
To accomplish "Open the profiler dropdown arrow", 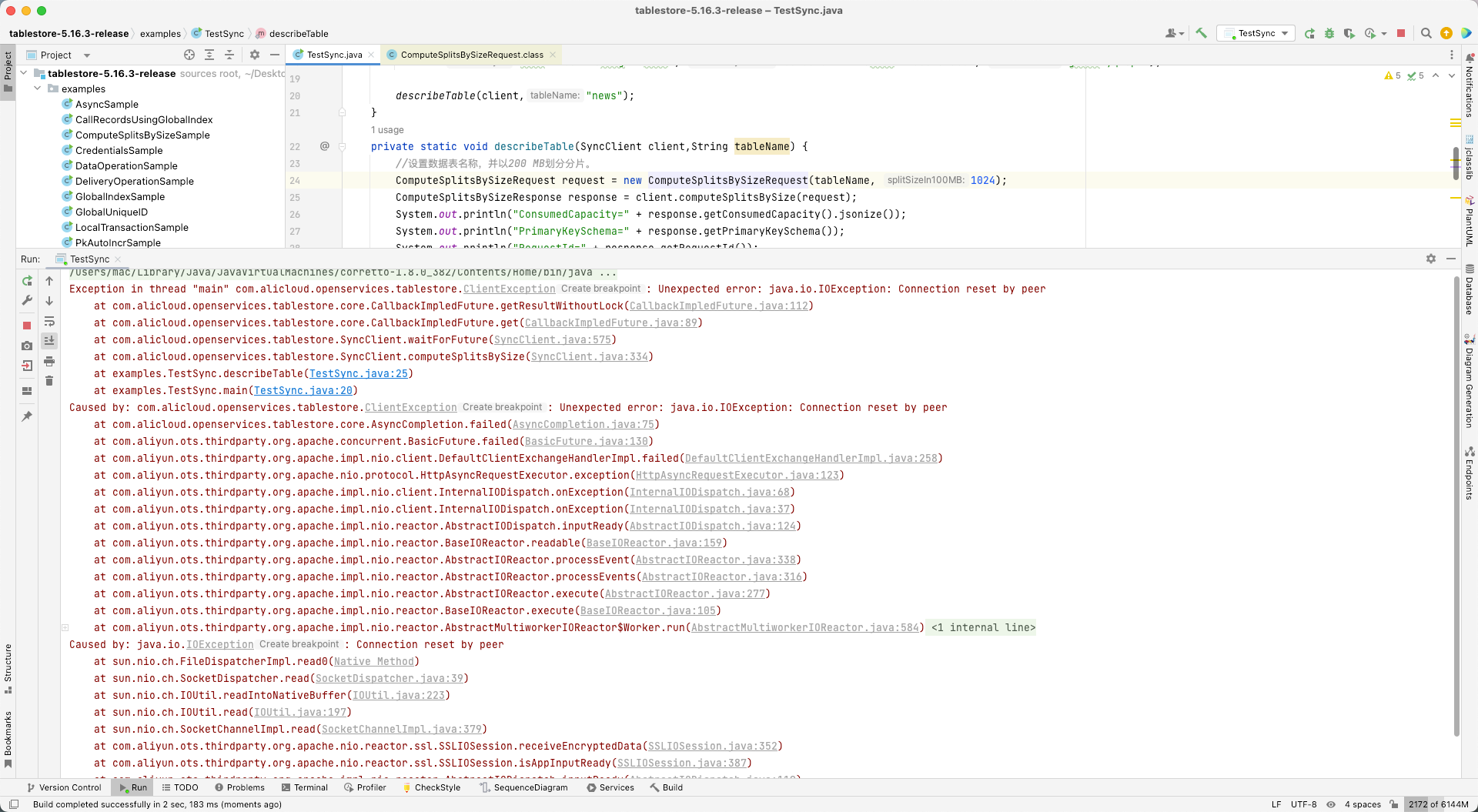I will [x=1384, y=34].
